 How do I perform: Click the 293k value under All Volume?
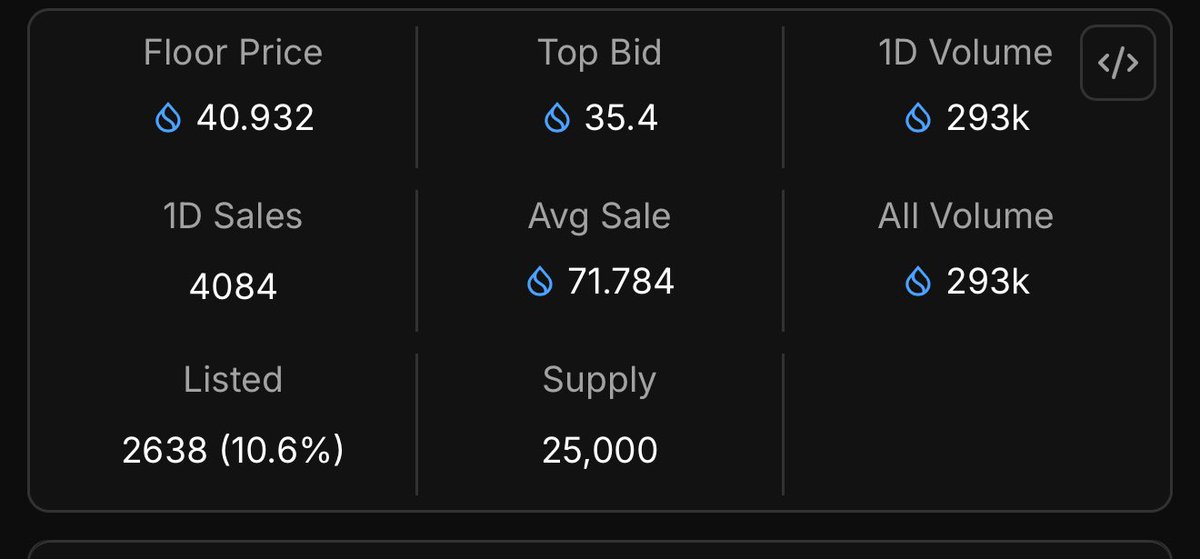coord(988,283)
